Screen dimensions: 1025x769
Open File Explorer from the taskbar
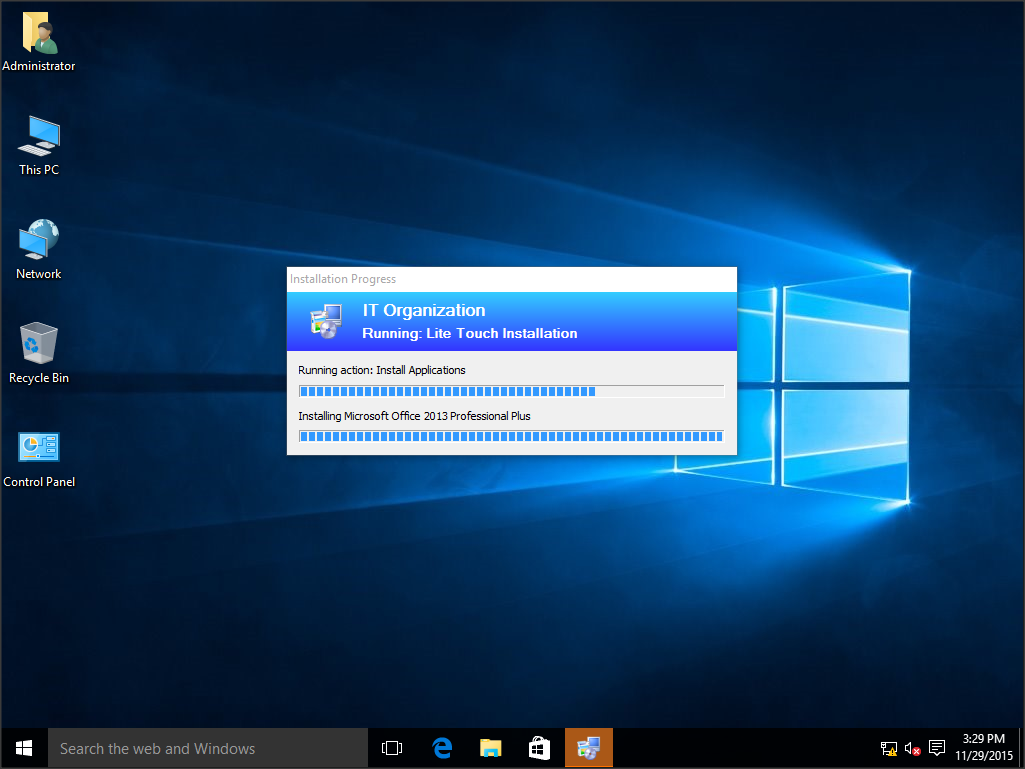pyautogui.click(x=490, y=748)
